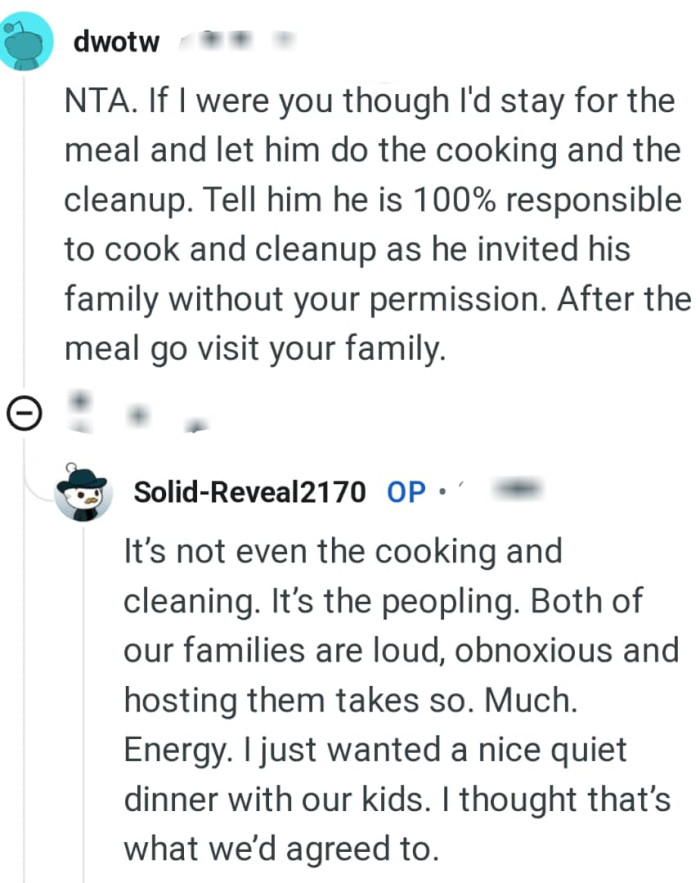
Task: Click the OP label next to Solid-Reveal2170
Action: (x=409, y=492)
